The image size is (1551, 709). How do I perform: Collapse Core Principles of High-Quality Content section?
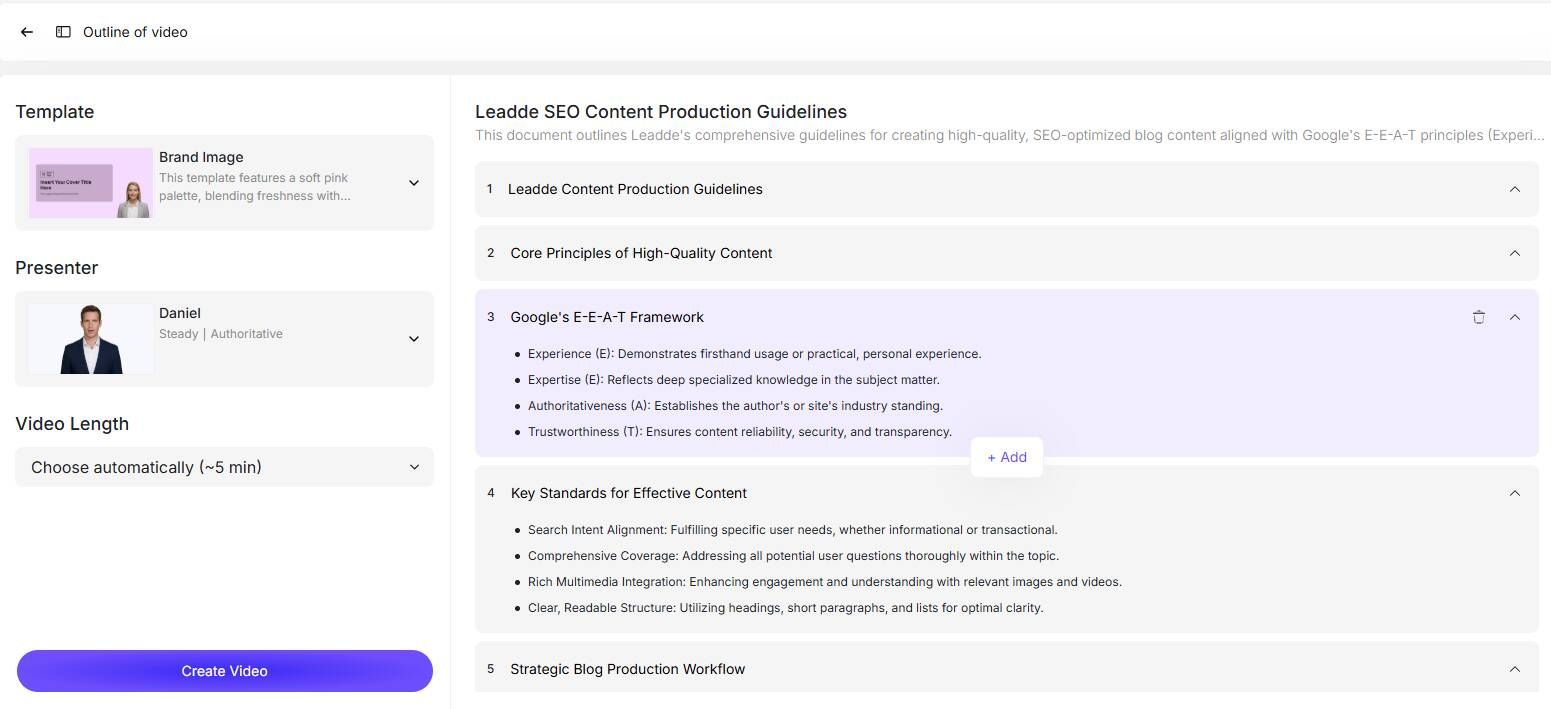tap(1515, 253)
